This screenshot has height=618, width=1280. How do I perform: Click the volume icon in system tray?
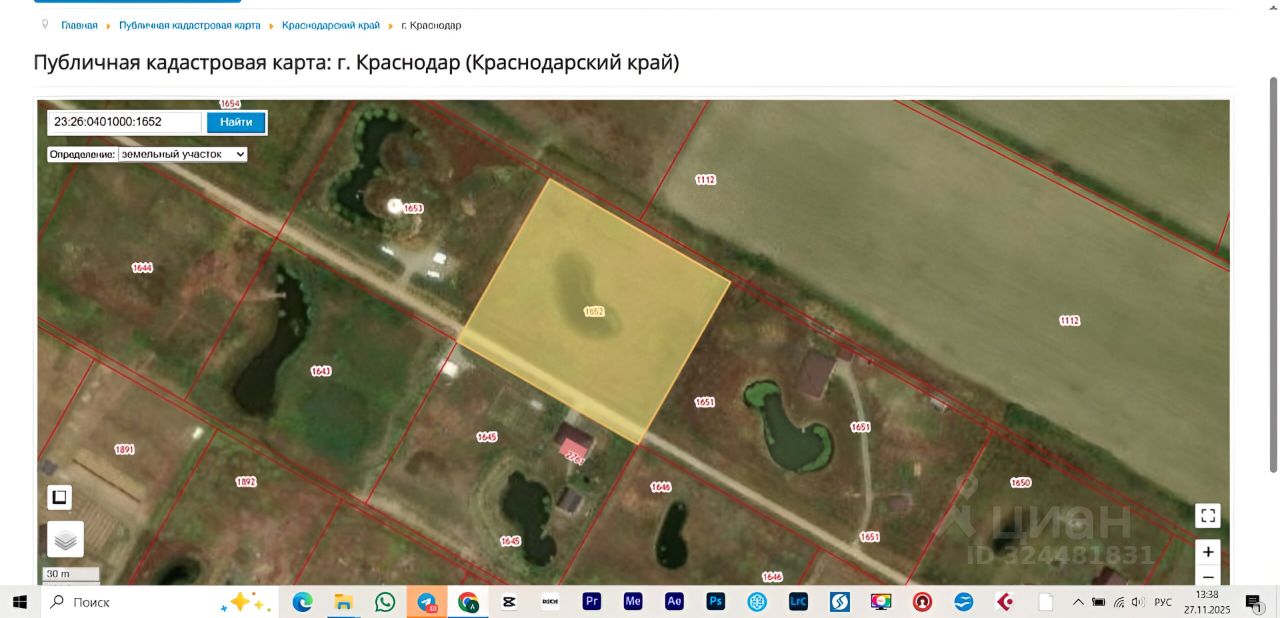pos(1138,602)
